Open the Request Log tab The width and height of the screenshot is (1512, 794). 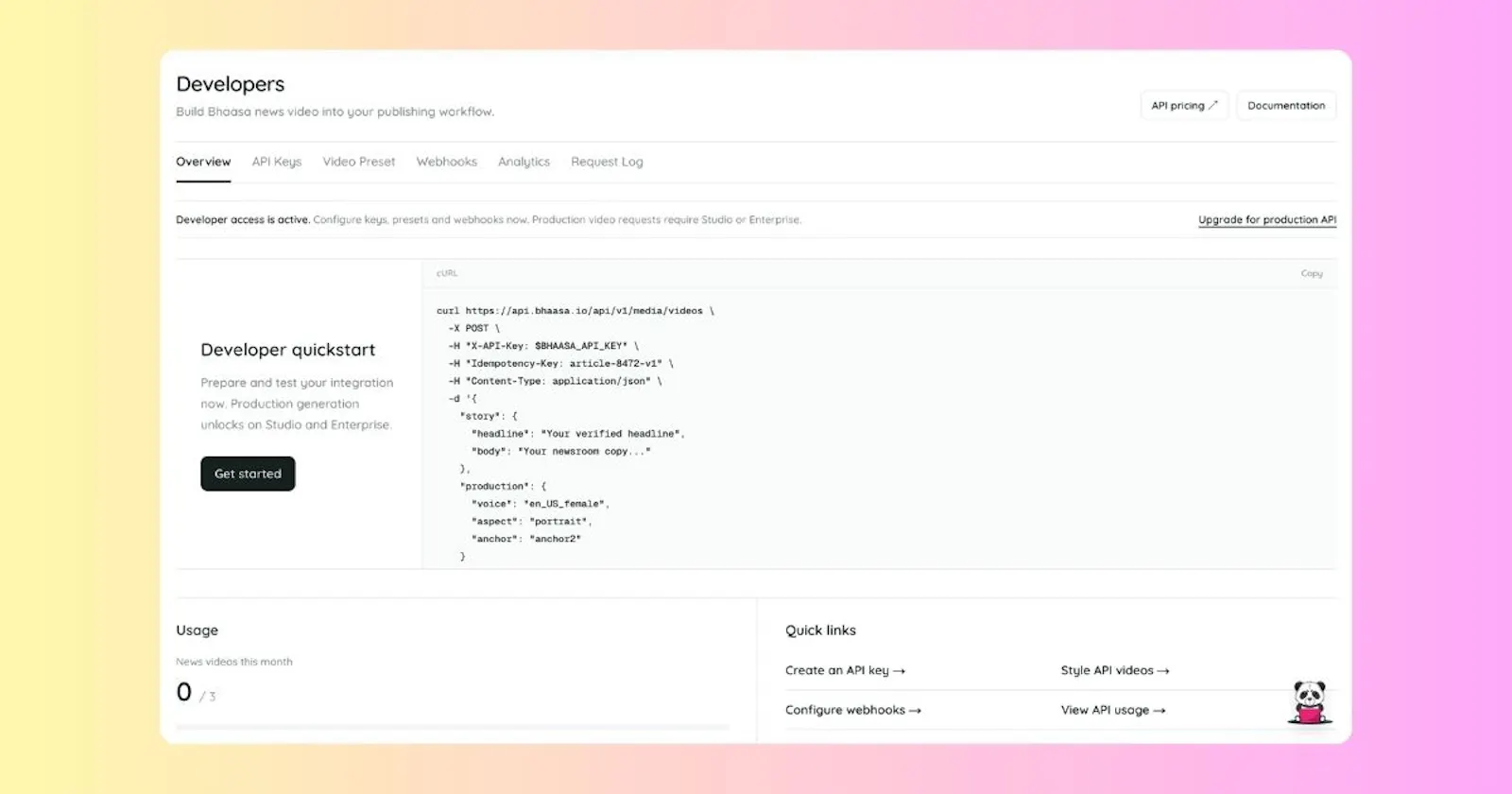(x=607, y=162)
